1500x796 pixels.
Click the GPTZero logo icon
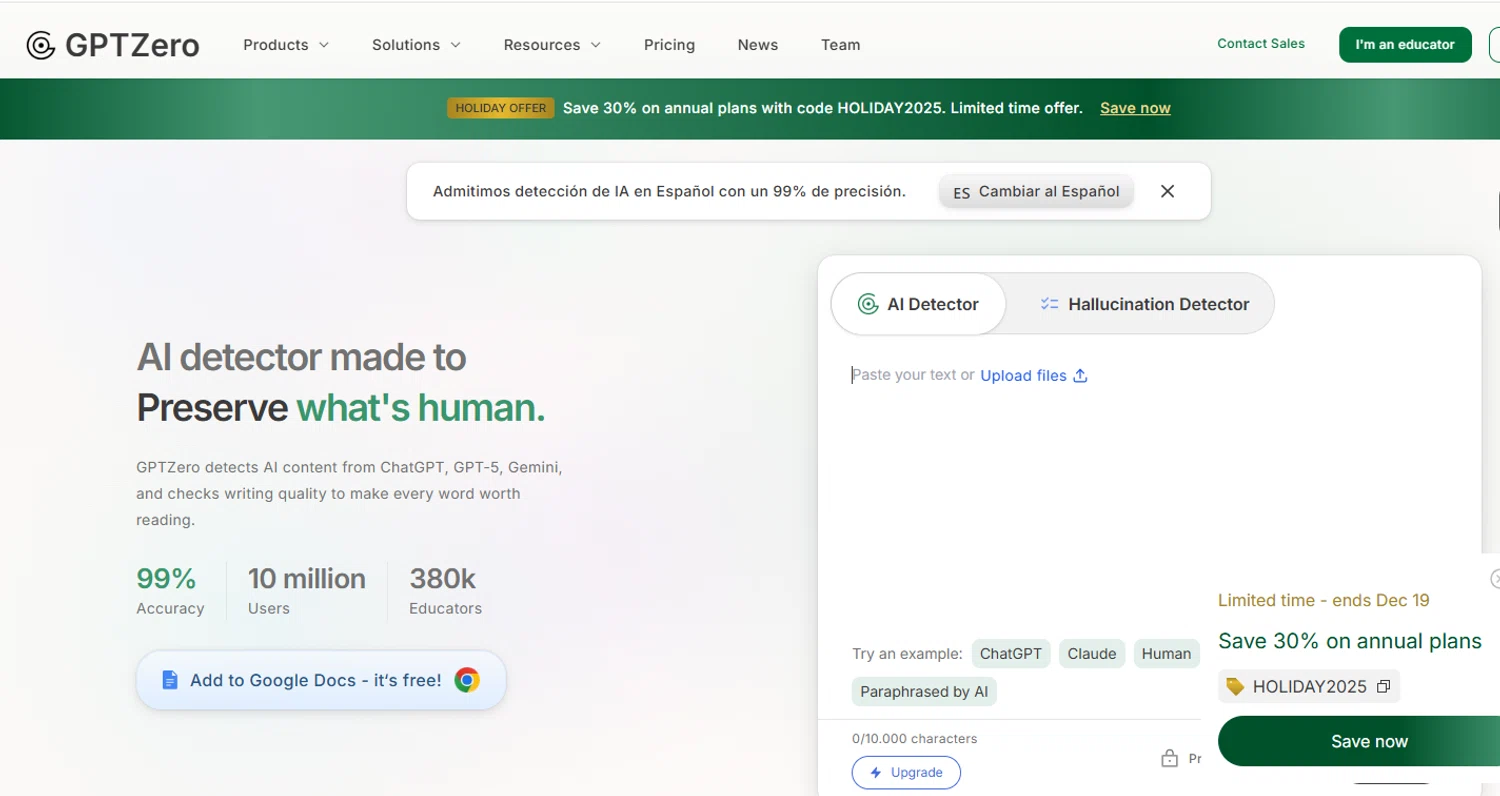(x=41, y=45)
